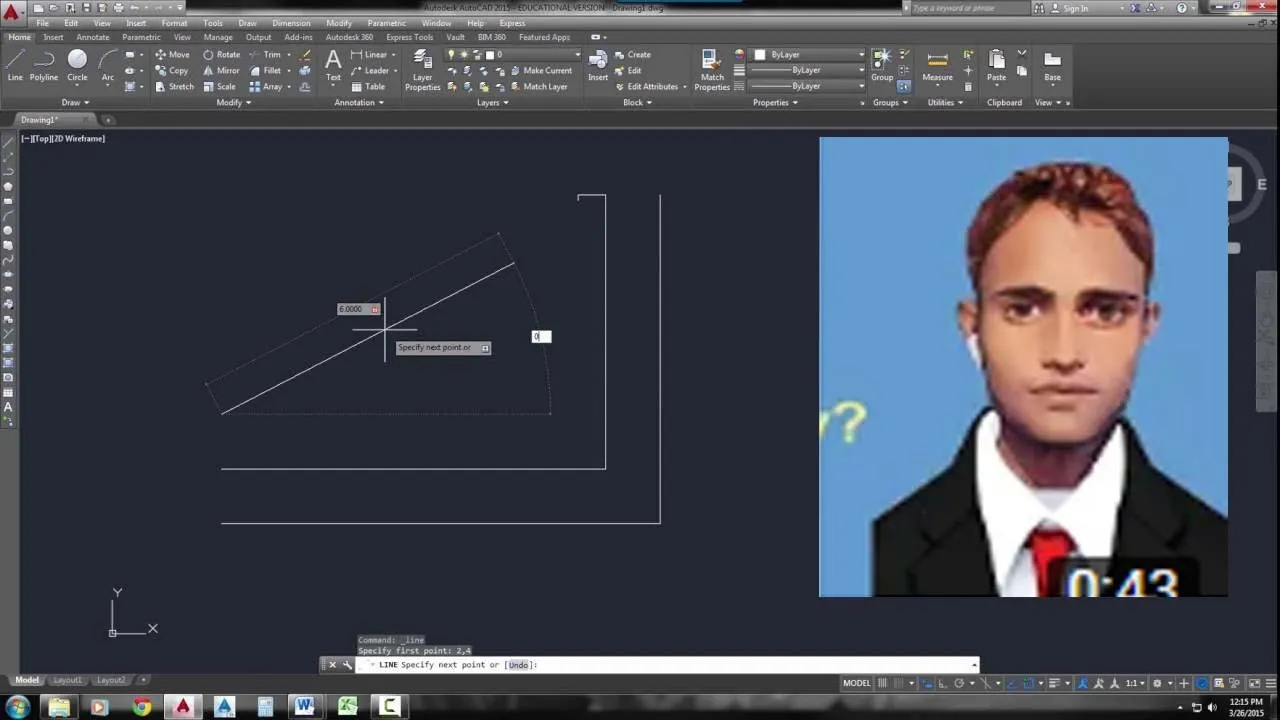Viewport: 1280px width, 720px height.
Task: Expand the Annotation panel dropdown
Action: pos(359,102)
